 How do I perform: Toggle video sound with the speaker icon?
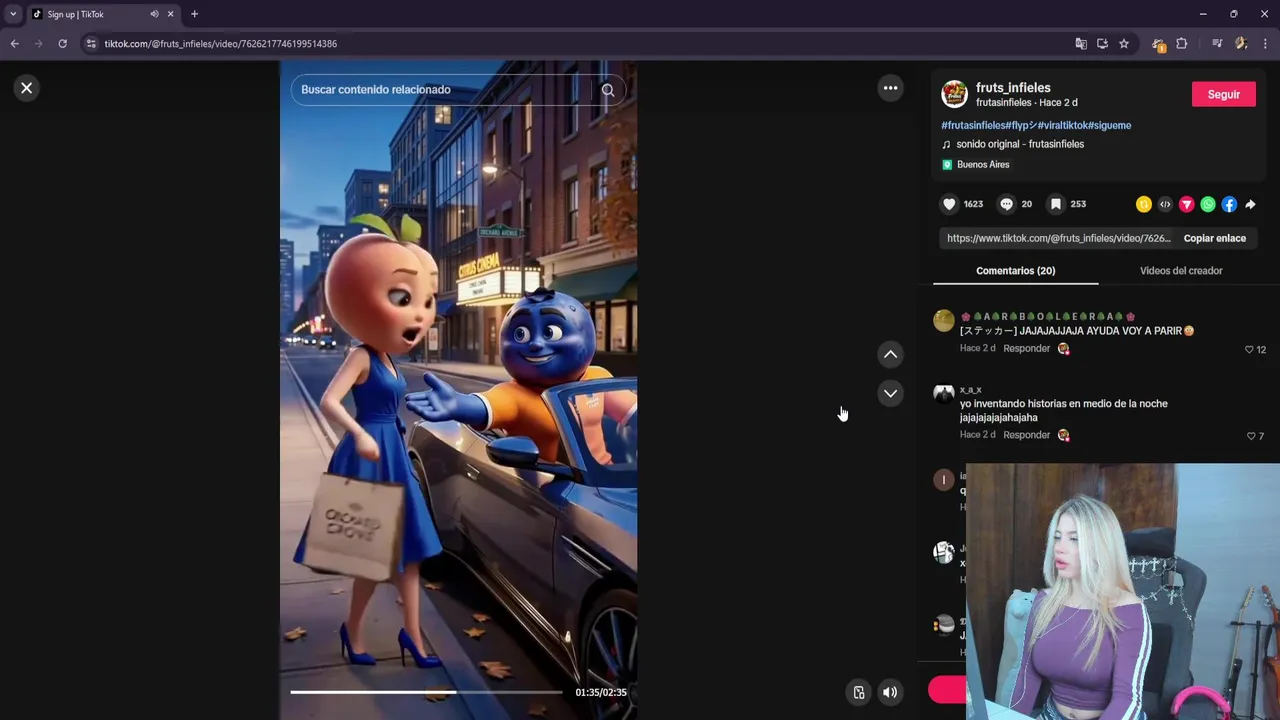point(890,692)
